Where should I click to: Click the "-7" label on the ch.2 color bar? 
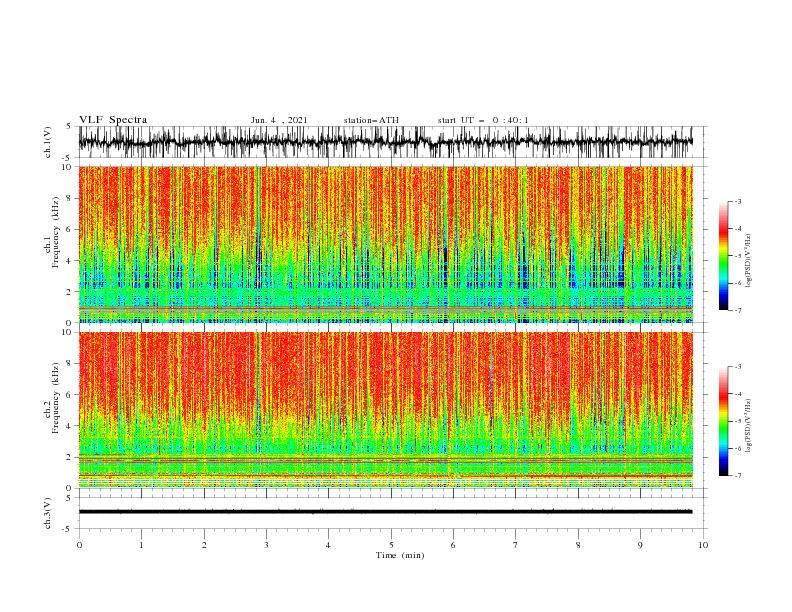pos(738,475)
